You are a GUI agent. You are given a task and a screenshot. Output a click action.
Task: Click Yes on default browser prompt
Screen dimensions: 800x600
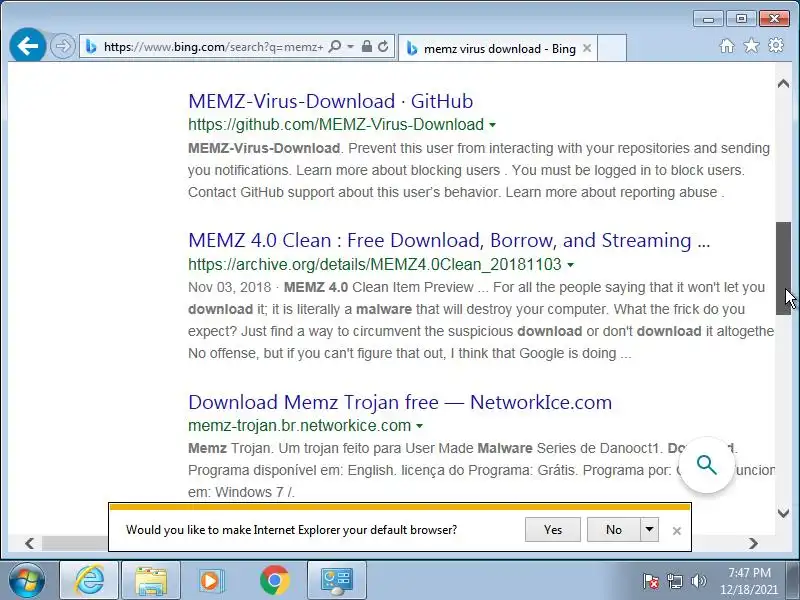pos(553,530)
